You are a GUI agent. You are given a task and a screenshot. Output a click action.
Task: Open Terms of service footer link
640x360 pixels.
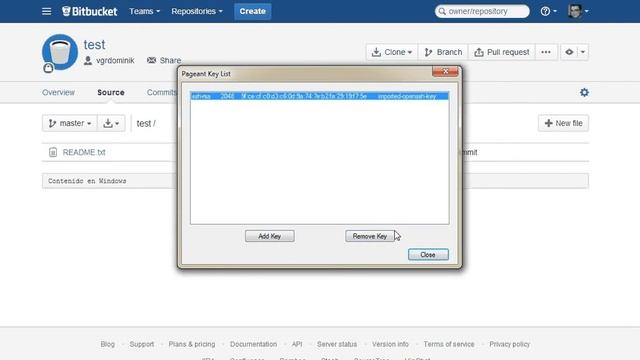coord(449,344)
